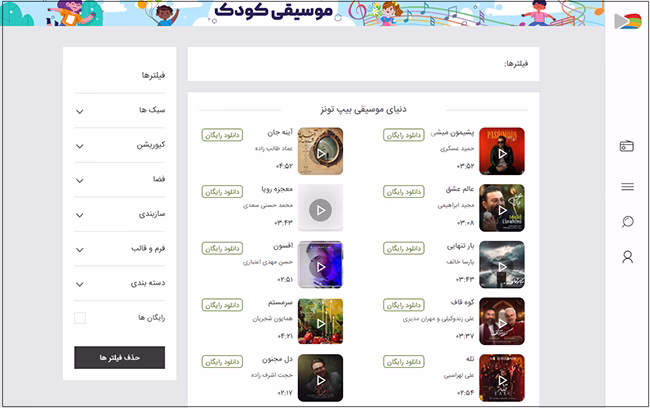This screenshot has width=650, height=408.
Task: Click دانلود رایگان for عالم عشق
Action: click(x=404, y=192)
